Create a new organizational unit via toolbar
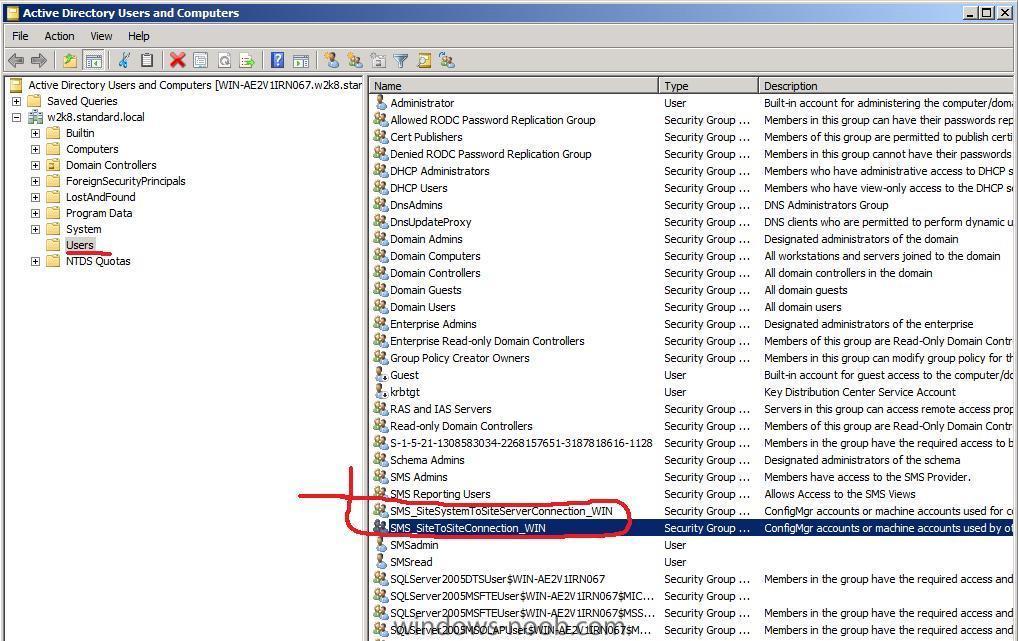1018x641 pixels. [x=378, y=61]
